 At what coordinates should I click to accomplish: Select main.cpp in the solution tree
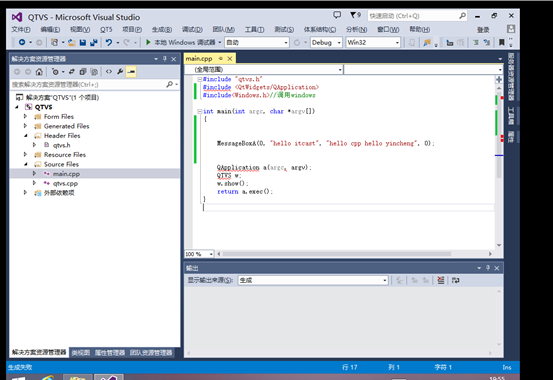tap(66, 174)
